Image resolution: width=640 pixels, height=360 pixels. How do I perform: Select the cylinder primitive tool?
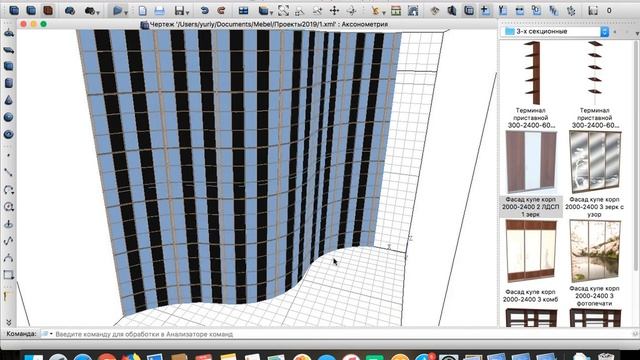click(x=9, y=83)
